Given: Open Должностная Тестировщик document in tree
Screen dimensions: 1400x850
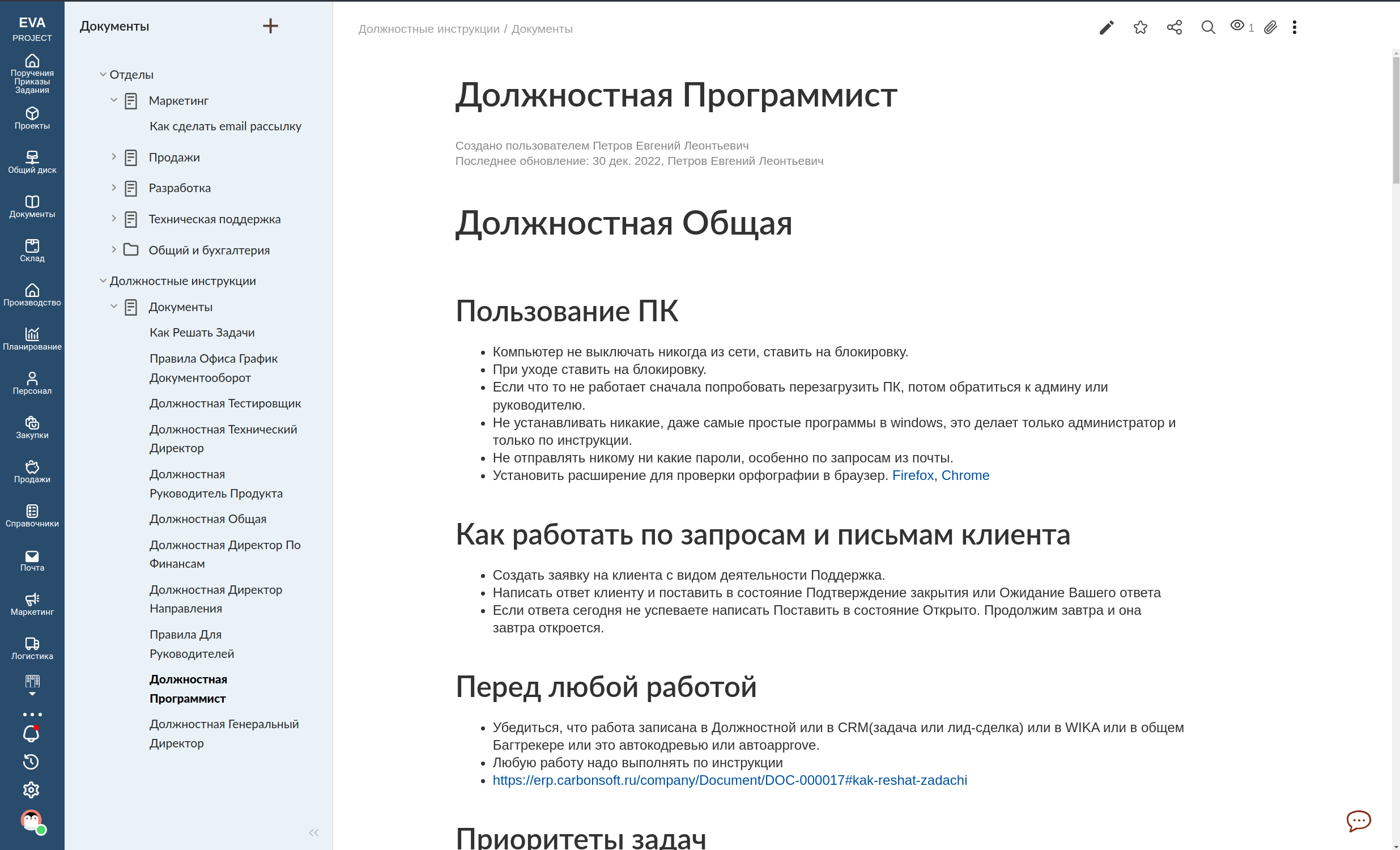Looking at the screenshot, I should click(x=225, y=403).
